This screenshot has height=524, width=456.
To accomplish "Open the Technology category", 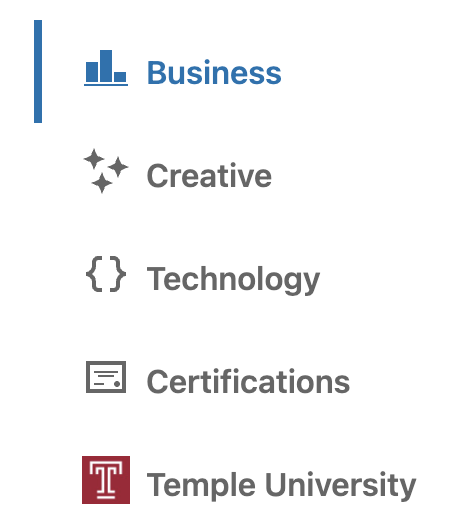I will click(x=233, y=279).
